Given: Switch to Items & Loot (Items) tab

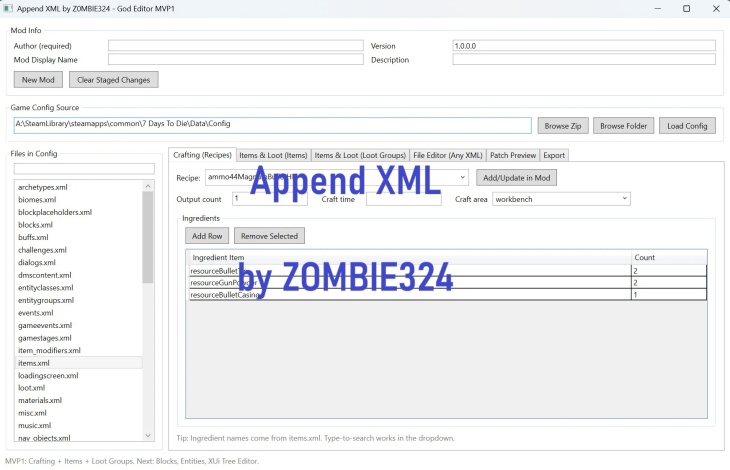Looking at the screenshot, I should tap(273, 155).
